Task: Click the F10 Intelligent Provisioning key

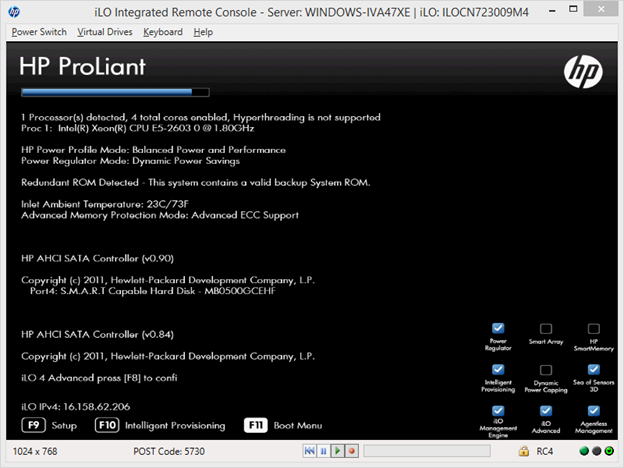Action: click(107, 425)
